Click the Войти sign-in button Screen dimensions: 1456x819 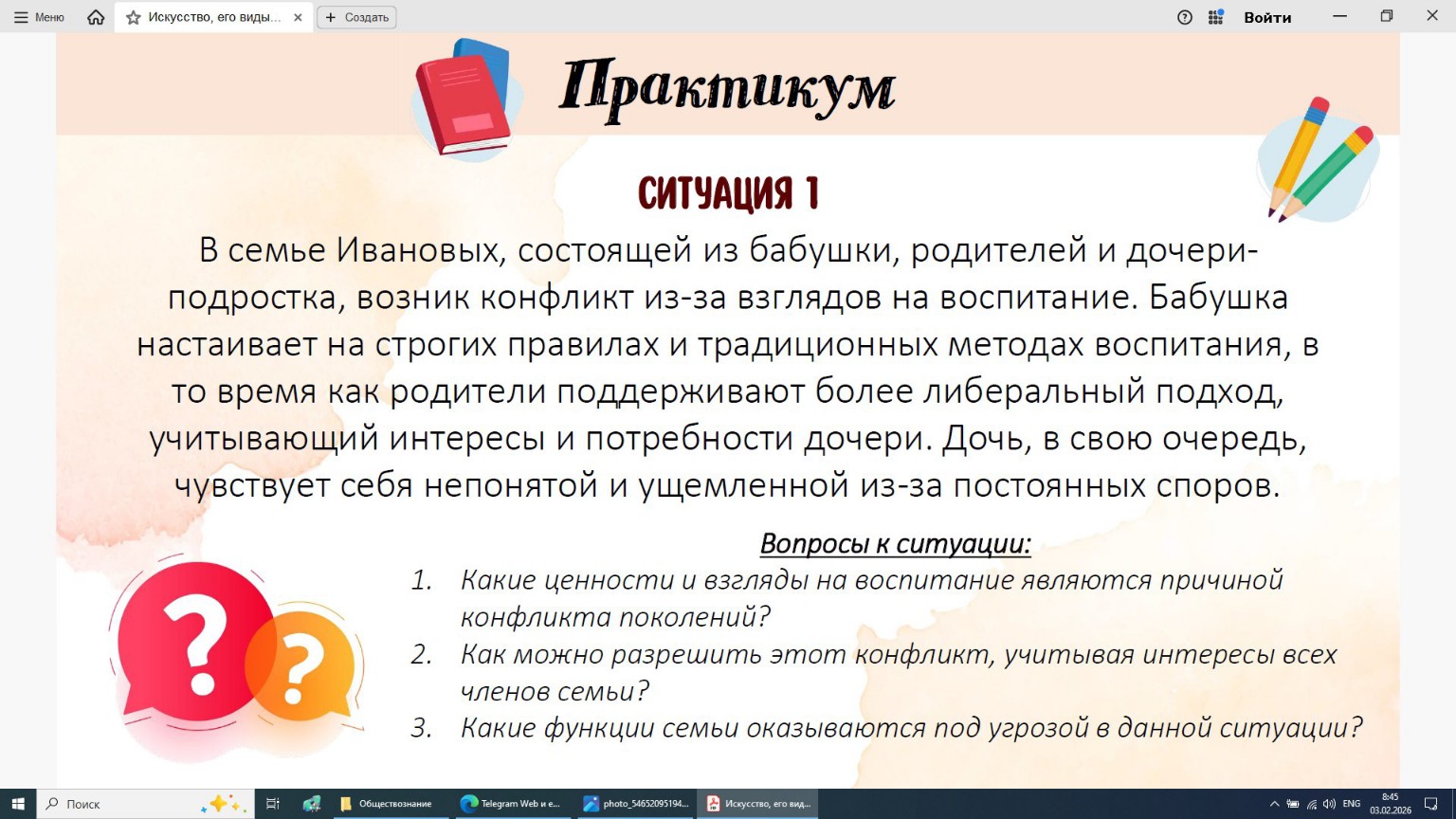pyautogui.click(x=1267, y=16)
